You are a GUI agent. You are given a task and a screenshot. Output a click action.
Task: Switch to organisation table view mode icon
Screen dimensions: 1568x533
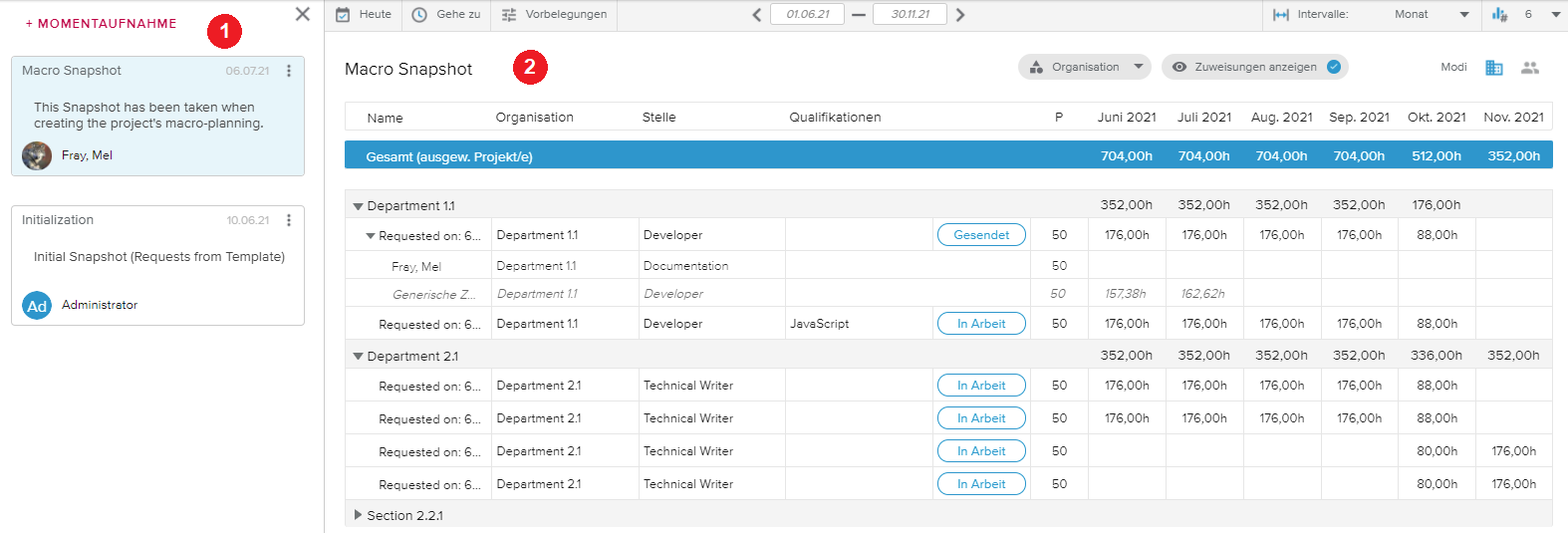point(1493,68)
